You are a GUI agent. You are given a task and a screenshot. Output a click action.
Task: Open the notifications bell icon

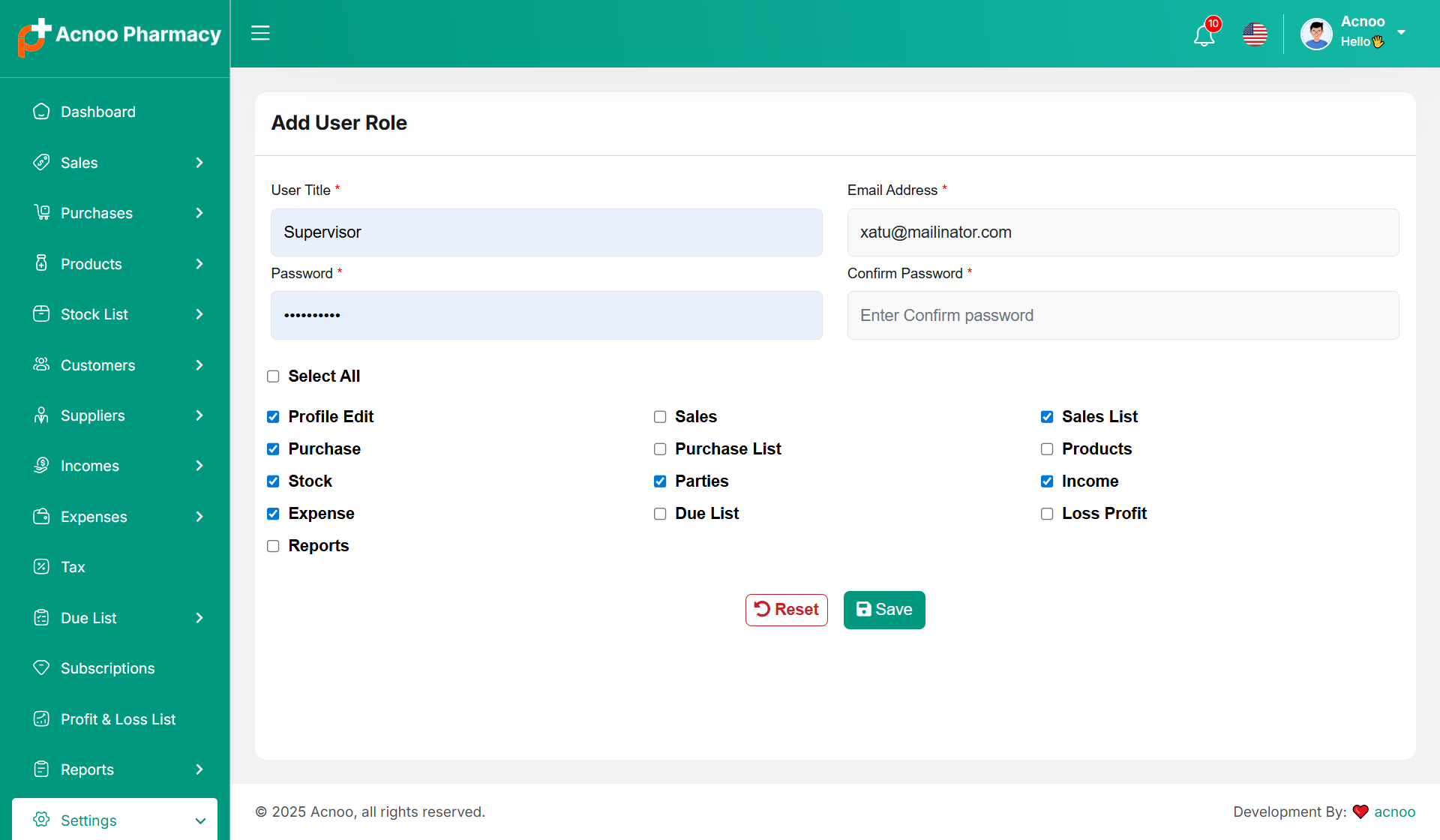(x=1204, y=34)
